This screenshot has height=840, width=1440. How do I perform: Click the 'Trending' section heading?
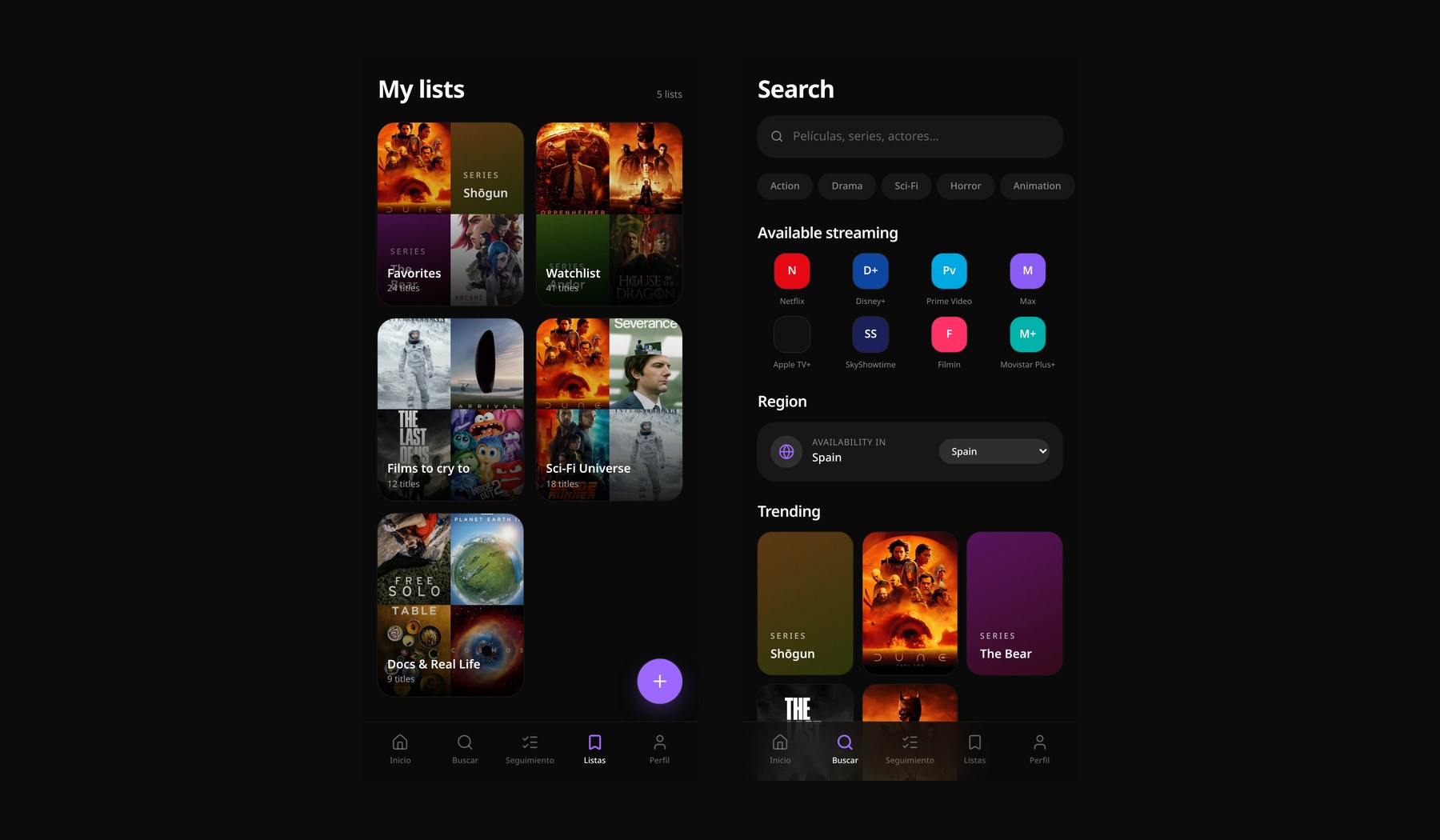pos(789,511)
